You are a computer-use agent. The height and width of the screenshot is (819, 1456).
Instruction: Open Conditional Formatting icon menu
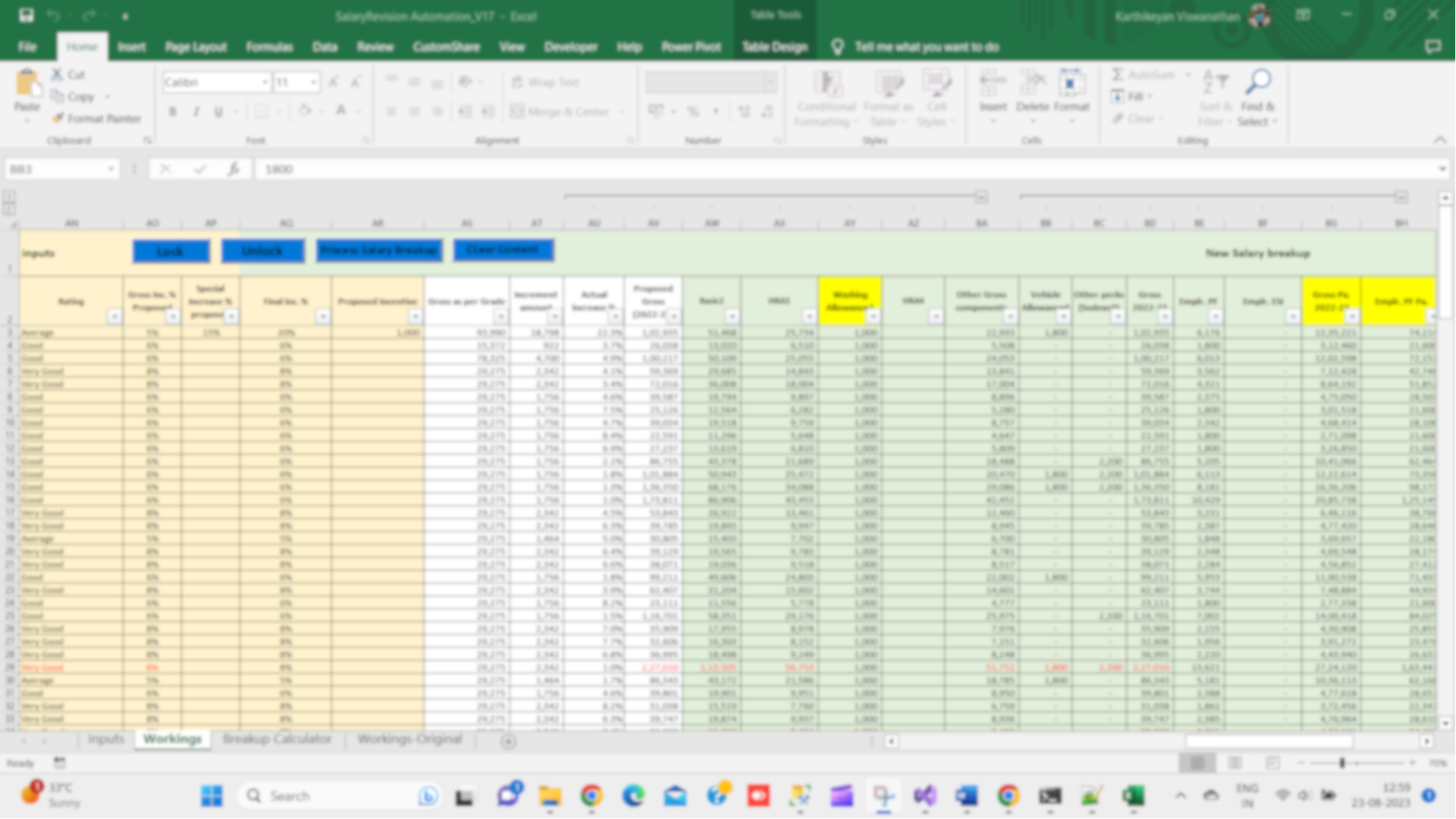pyautogui.click(x=827, y=83)
